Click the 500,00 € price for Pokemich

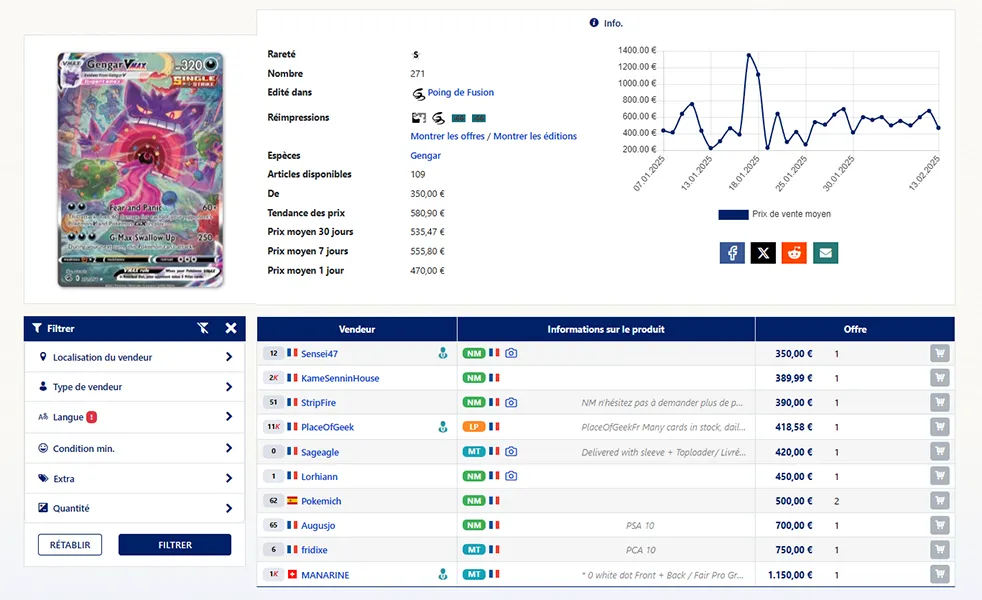tap(793, 500)
